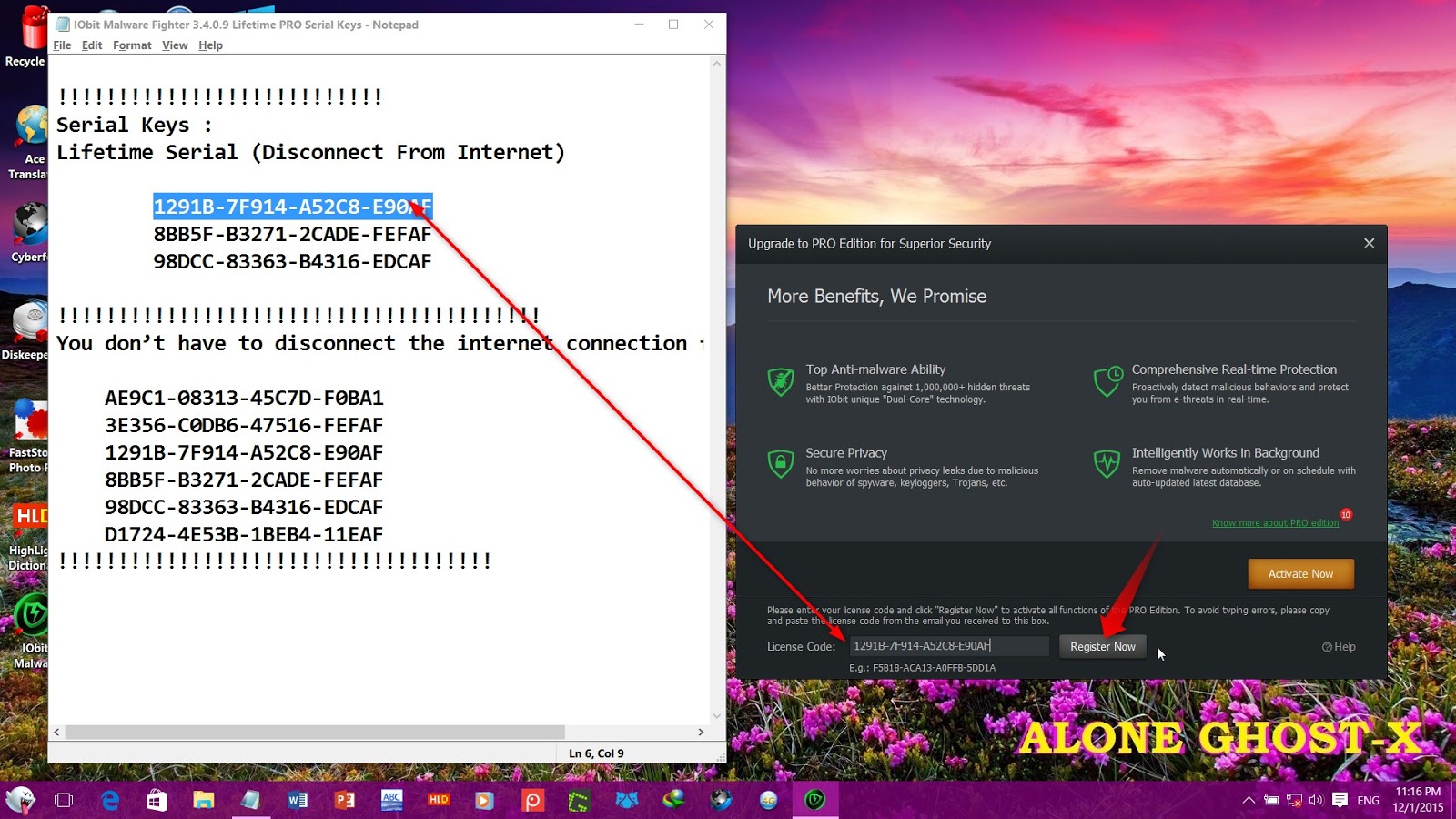Click the example code F5B1B-ACA13-A0FFB-5DD1A
This screenshot has height=819, width=1456.
tap(934, 668)
